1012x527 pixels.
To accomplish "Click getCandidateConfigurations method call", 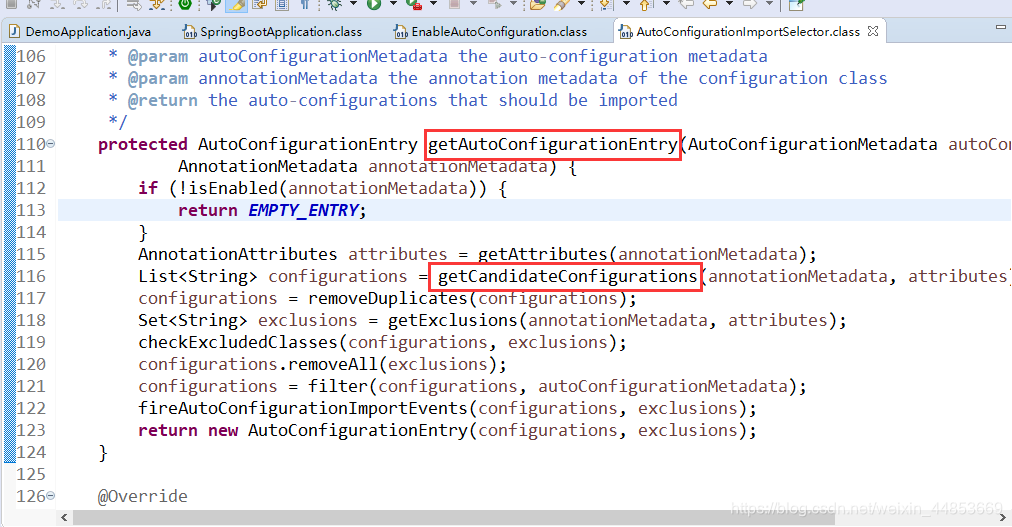I will 567,276.
